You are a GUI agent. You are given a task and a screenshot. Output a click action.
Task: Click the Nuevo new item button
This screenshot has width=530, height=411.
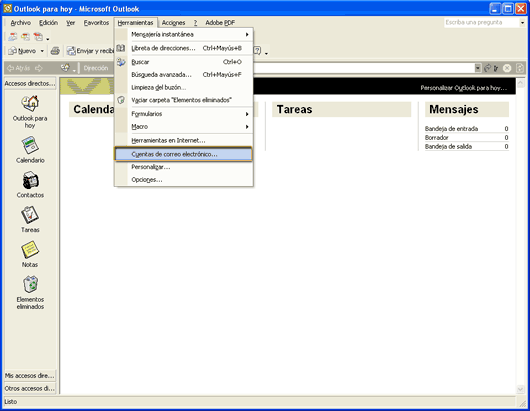point(23,51)
